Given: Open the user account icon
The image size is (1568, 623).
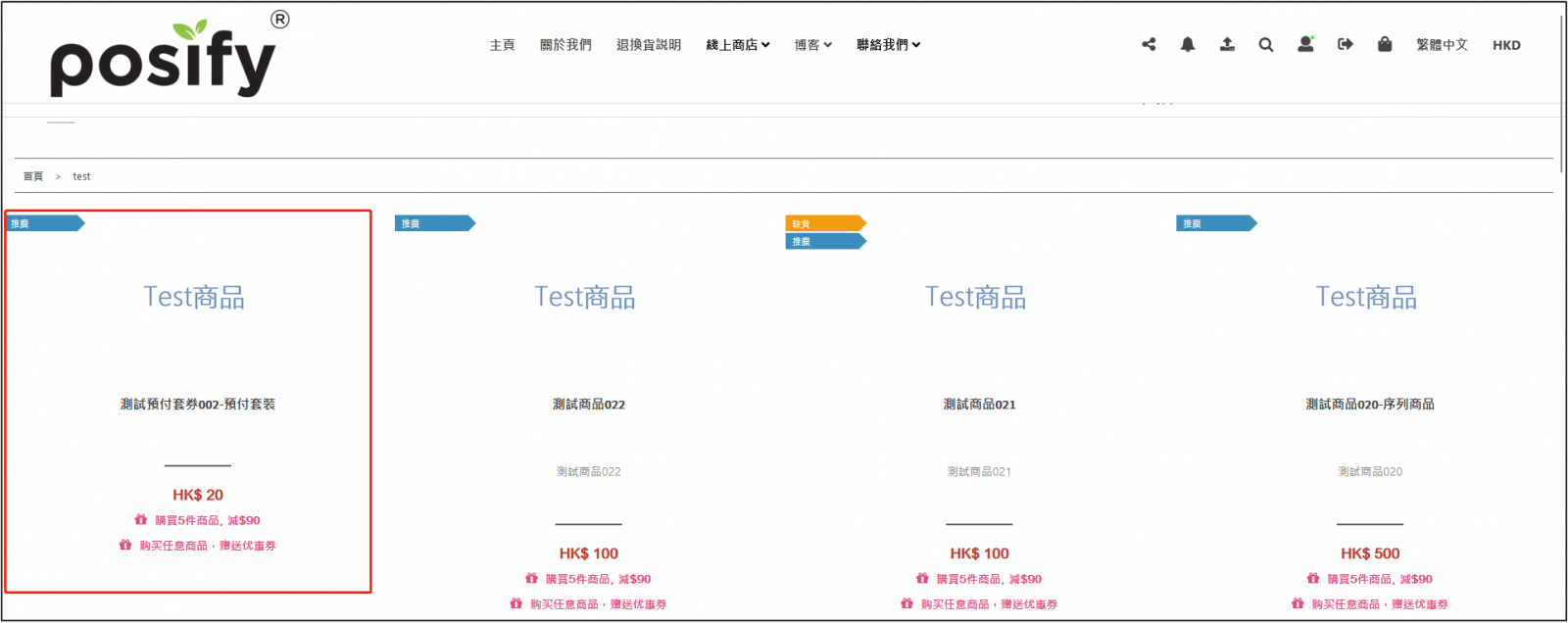Looking at the screenshot, I should [1305, 44].
